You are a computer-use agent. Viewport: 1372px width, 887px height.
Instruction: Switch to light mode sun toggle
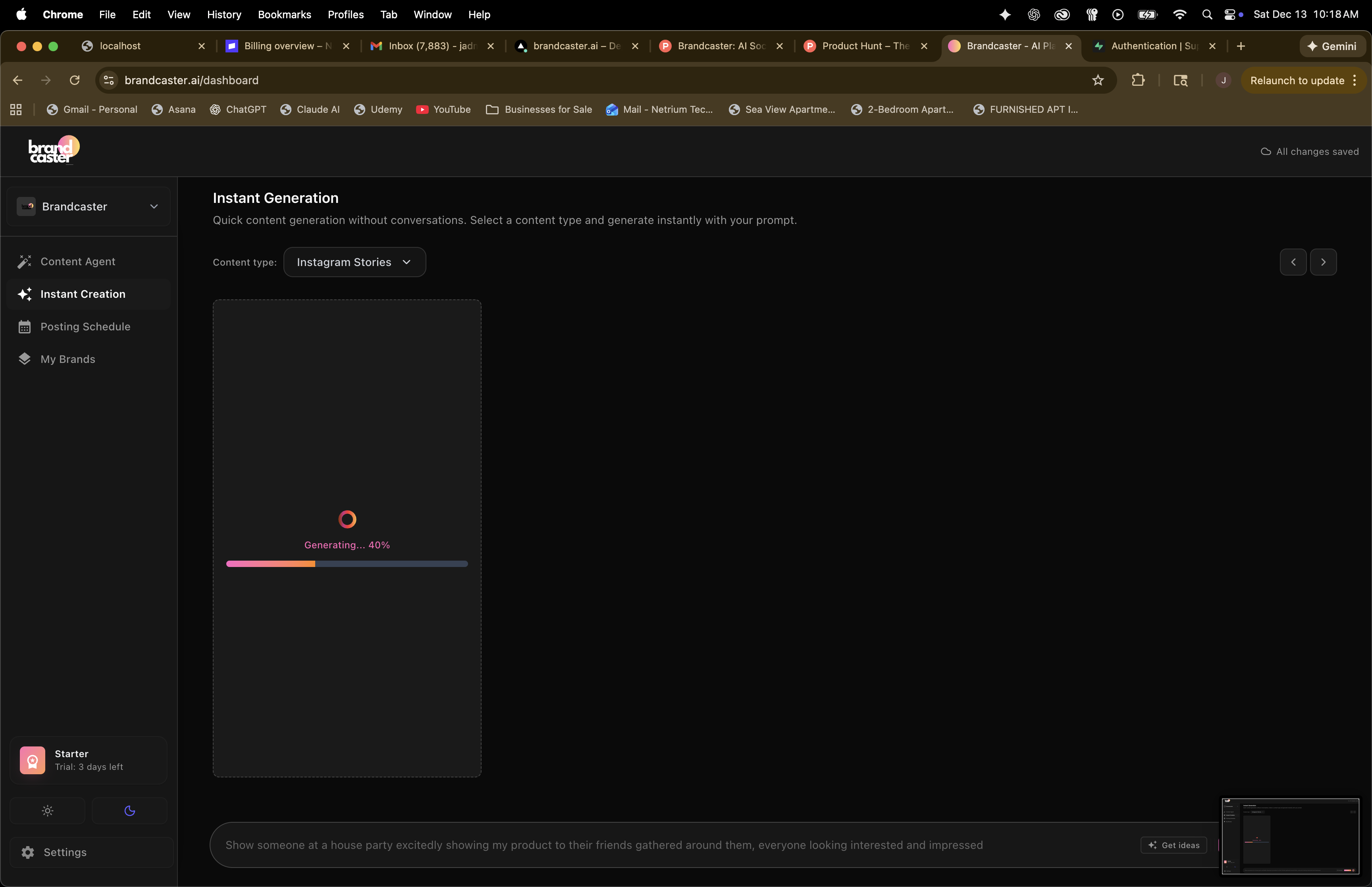(x=48, y=810)
